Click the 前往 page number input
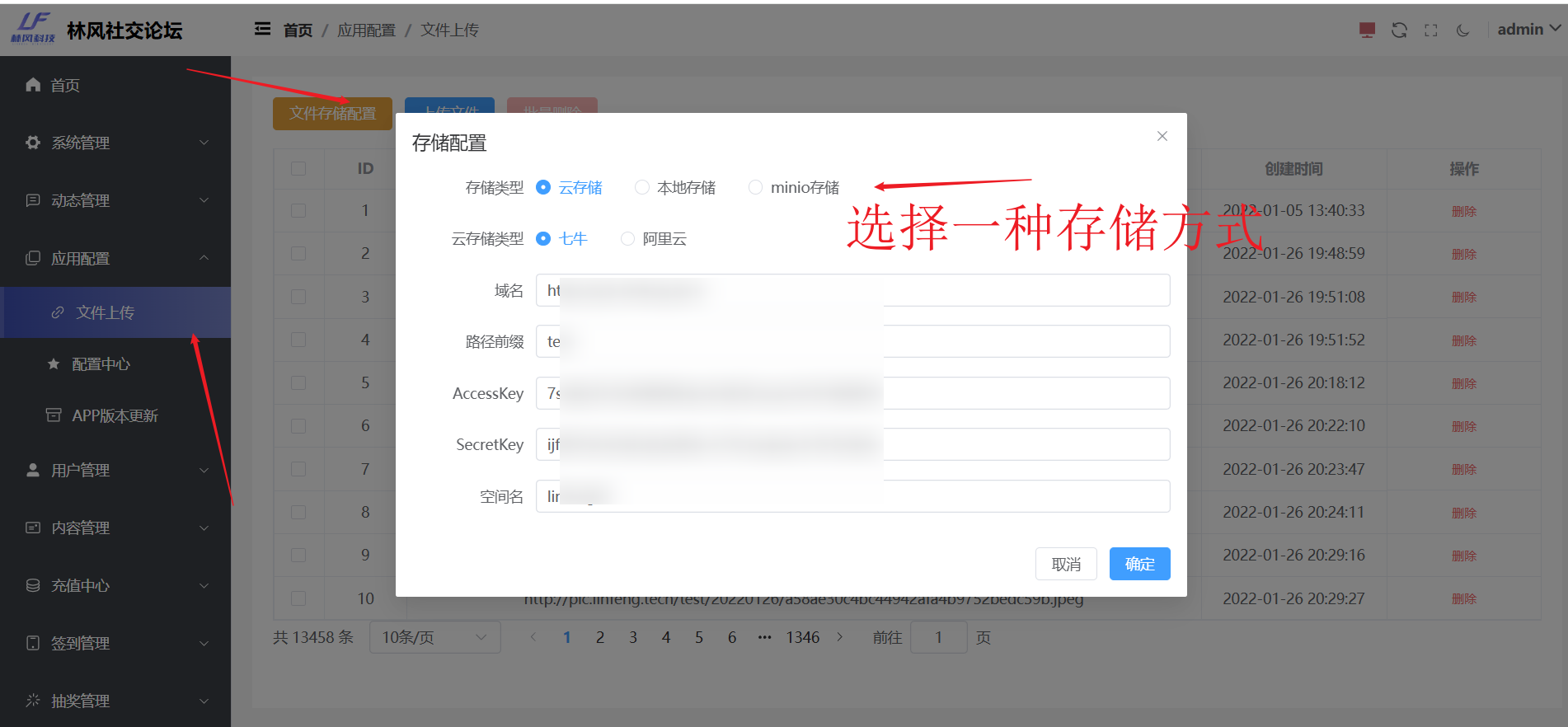Viewport: 1568px width, 727px height. (938, 637)
